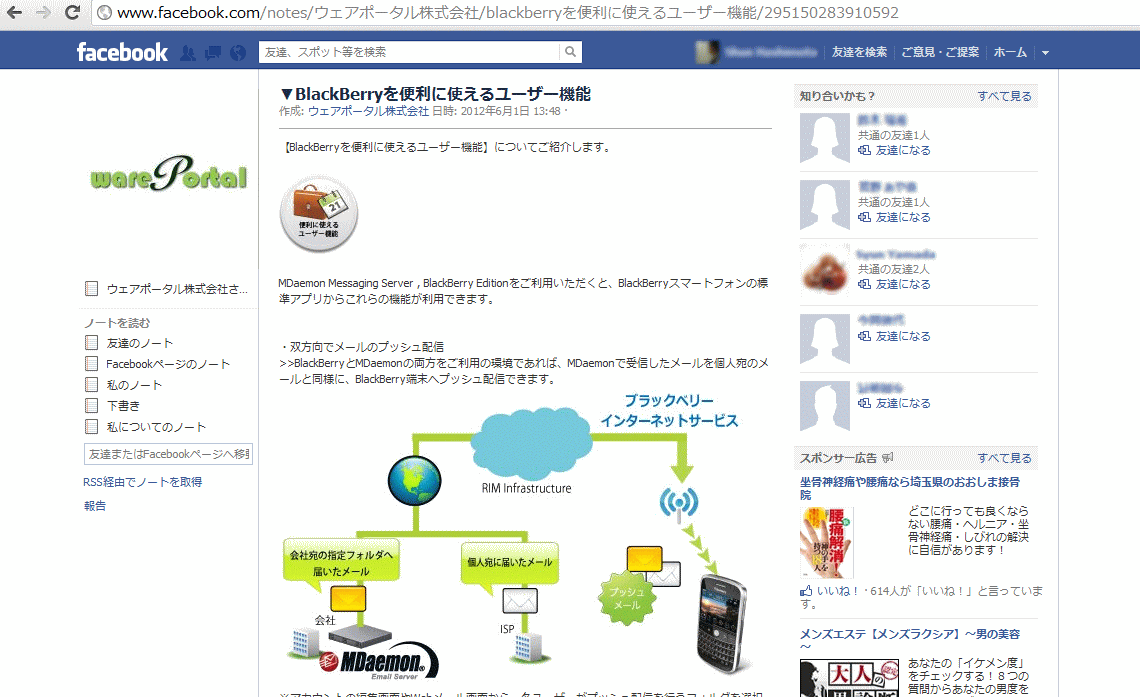Open the account dropdown arrow beside ホーム
Image resolution: width=1140 pixels, height=697 pixels.
pyautogui.click(x=1045, y=52)
